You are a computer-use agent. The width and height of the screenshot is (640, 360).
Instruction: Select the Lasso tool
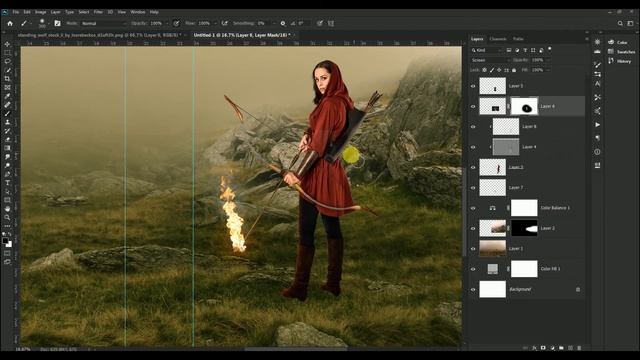pyautogui.click(x=7, y=61)
